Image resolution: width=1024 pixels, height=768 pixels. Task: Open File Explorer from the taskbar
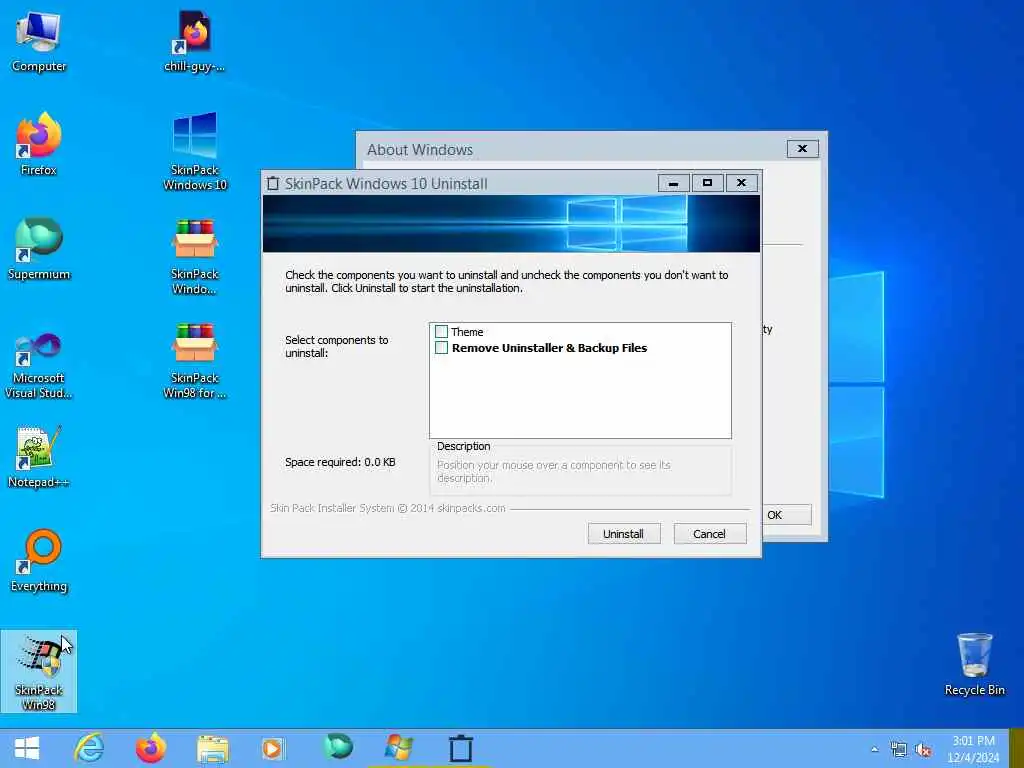click(213, 749)
